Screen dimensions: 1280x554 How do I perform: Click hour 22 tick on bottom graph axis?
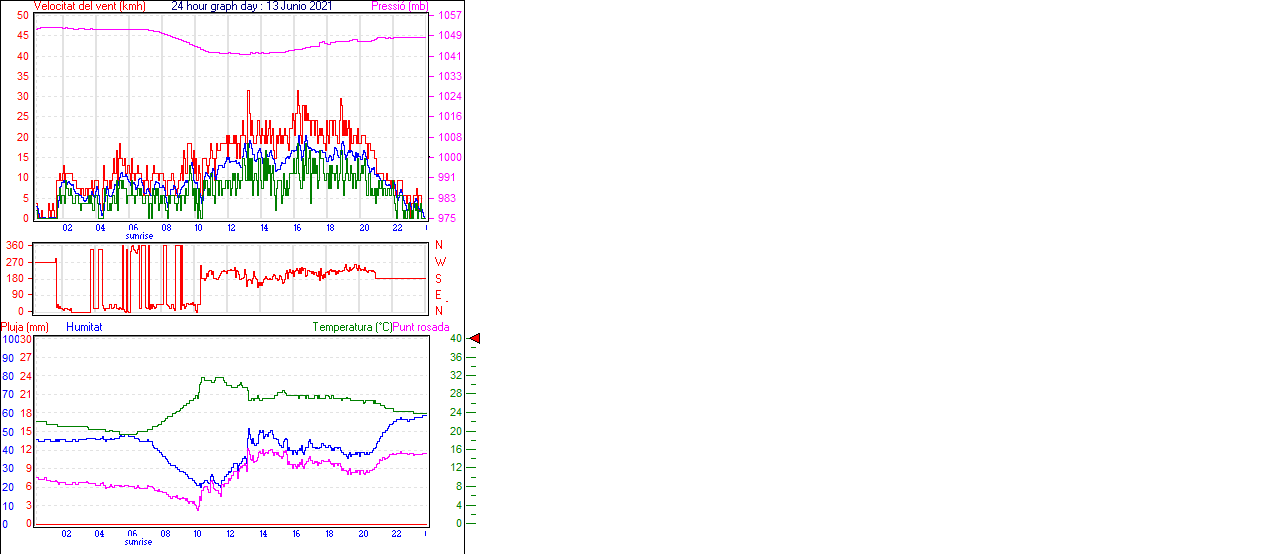pyautogui.click(x=396, y=533)
